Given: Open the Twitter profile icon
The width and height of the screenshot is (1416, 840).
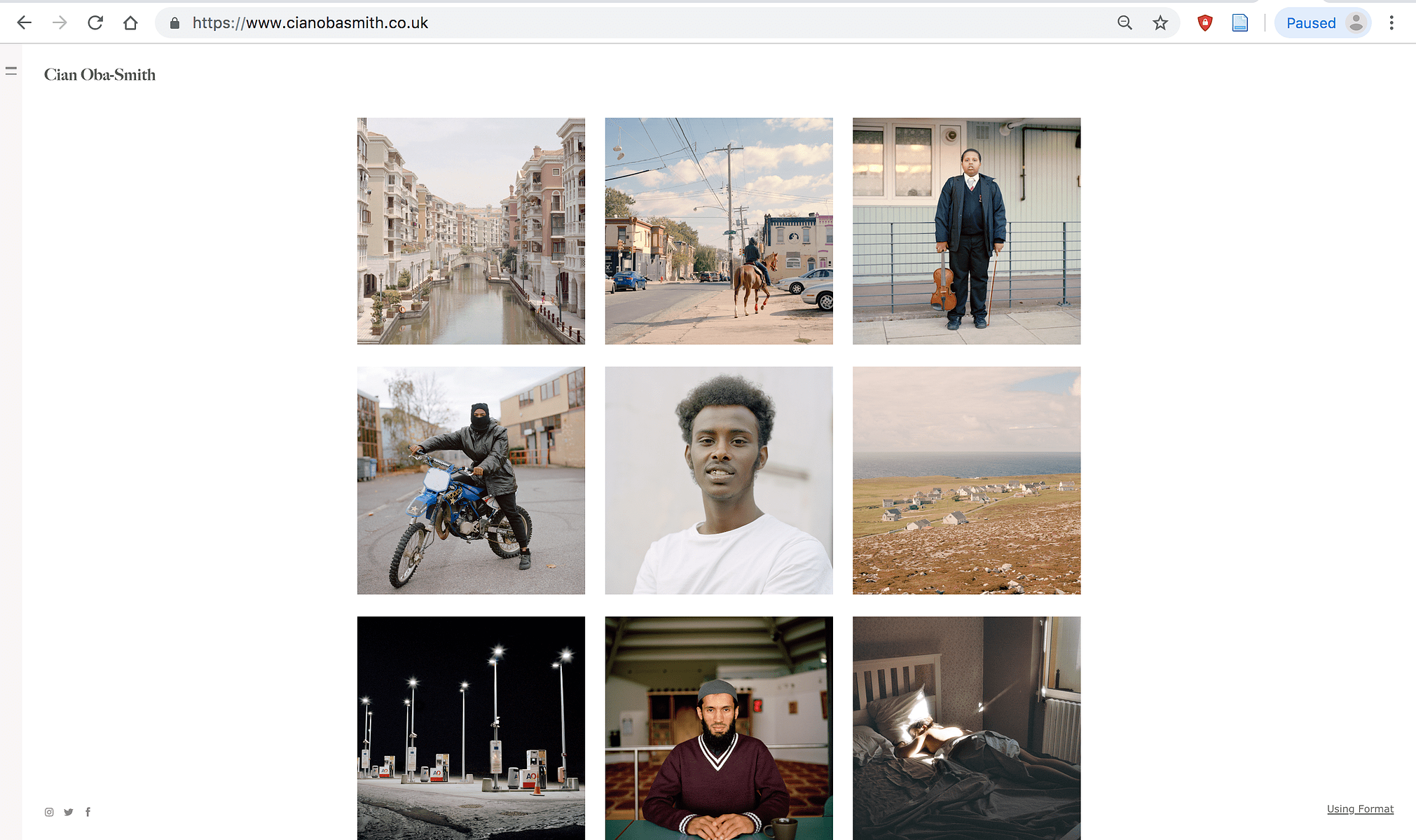Looking at the screenshot, I should pos(69,812).
